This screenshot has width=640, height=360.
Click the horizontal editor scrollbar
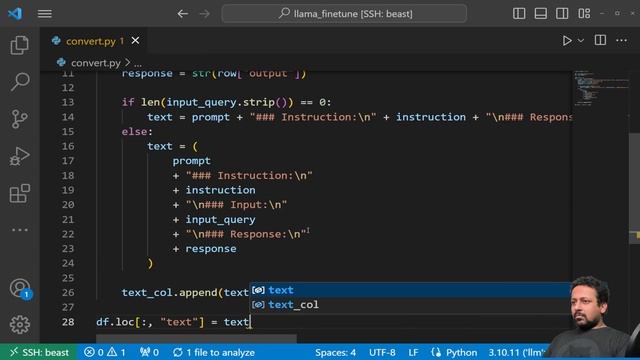click(x=196, y=338)
